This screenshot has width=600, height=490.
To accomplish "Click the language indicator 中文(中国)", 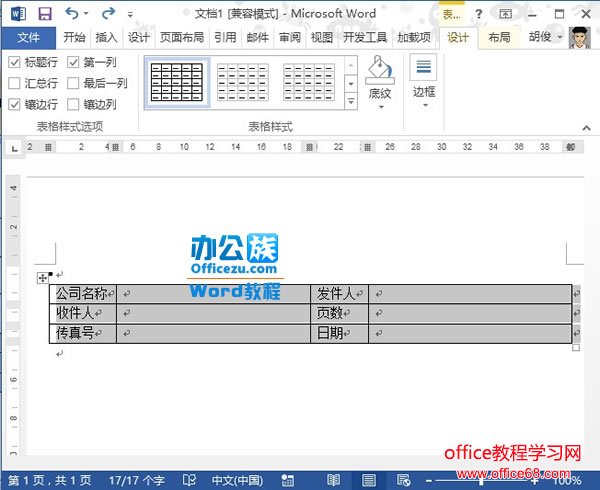I will (x=237, y=480).
